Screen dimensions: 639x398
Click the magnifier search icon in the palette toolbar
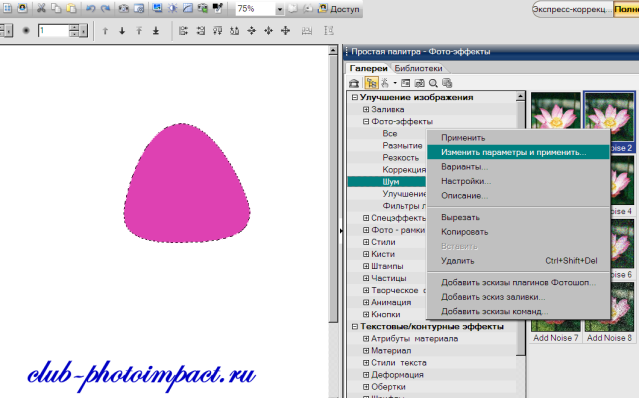pos(433,83)
